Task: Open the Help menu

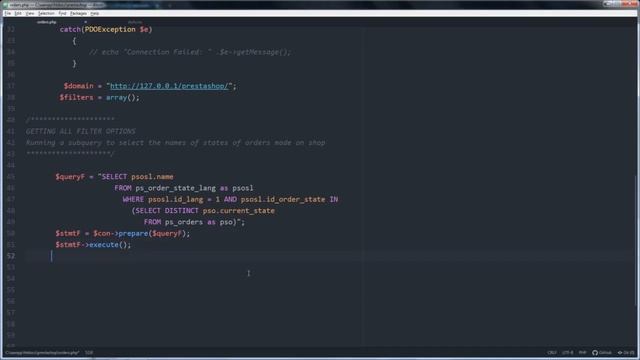Action: pyautogui.click(x=95, y=13)
